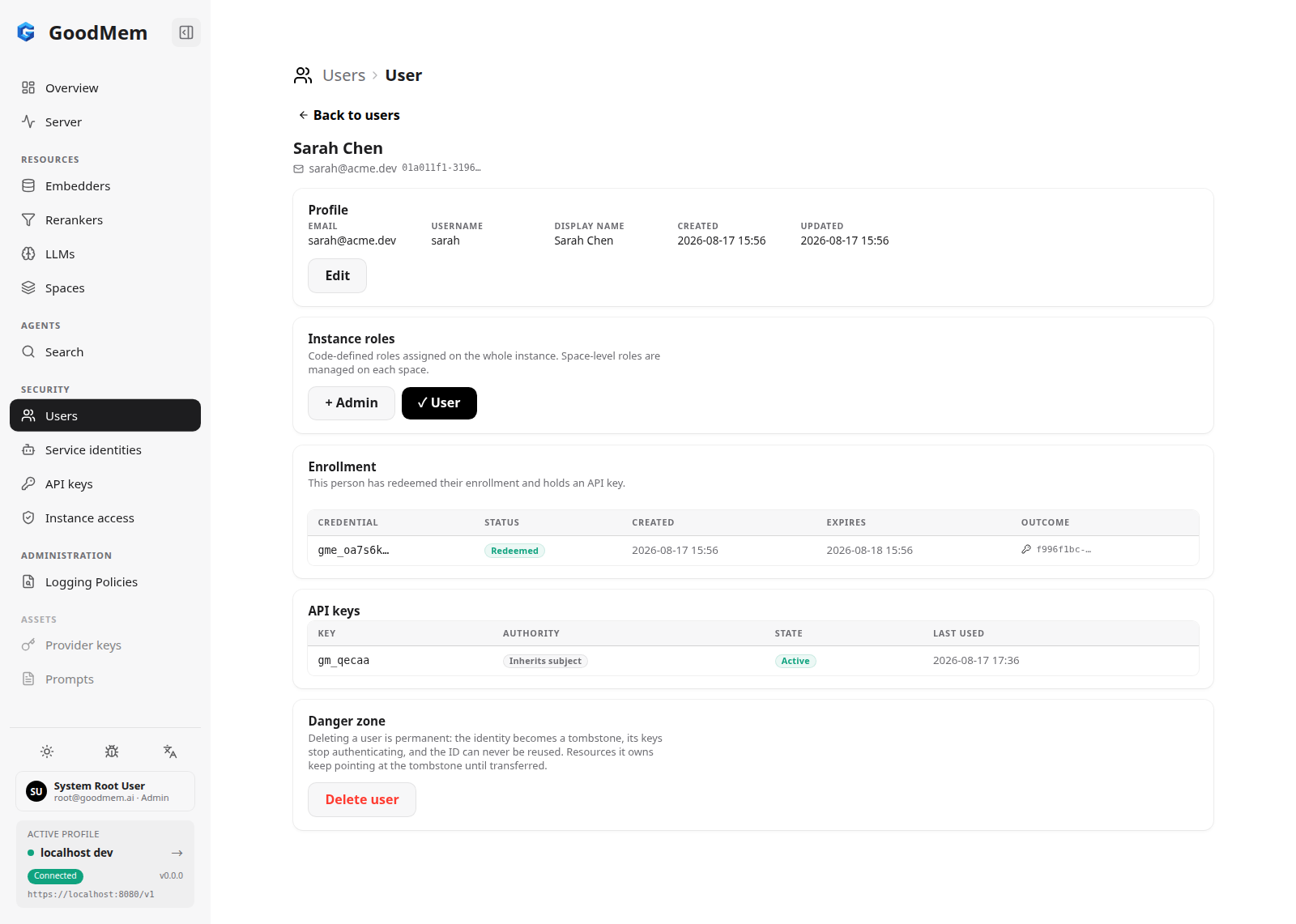
Task: Open the Users sidebar item
Action: pyautogui.click(x=105, y=415)
